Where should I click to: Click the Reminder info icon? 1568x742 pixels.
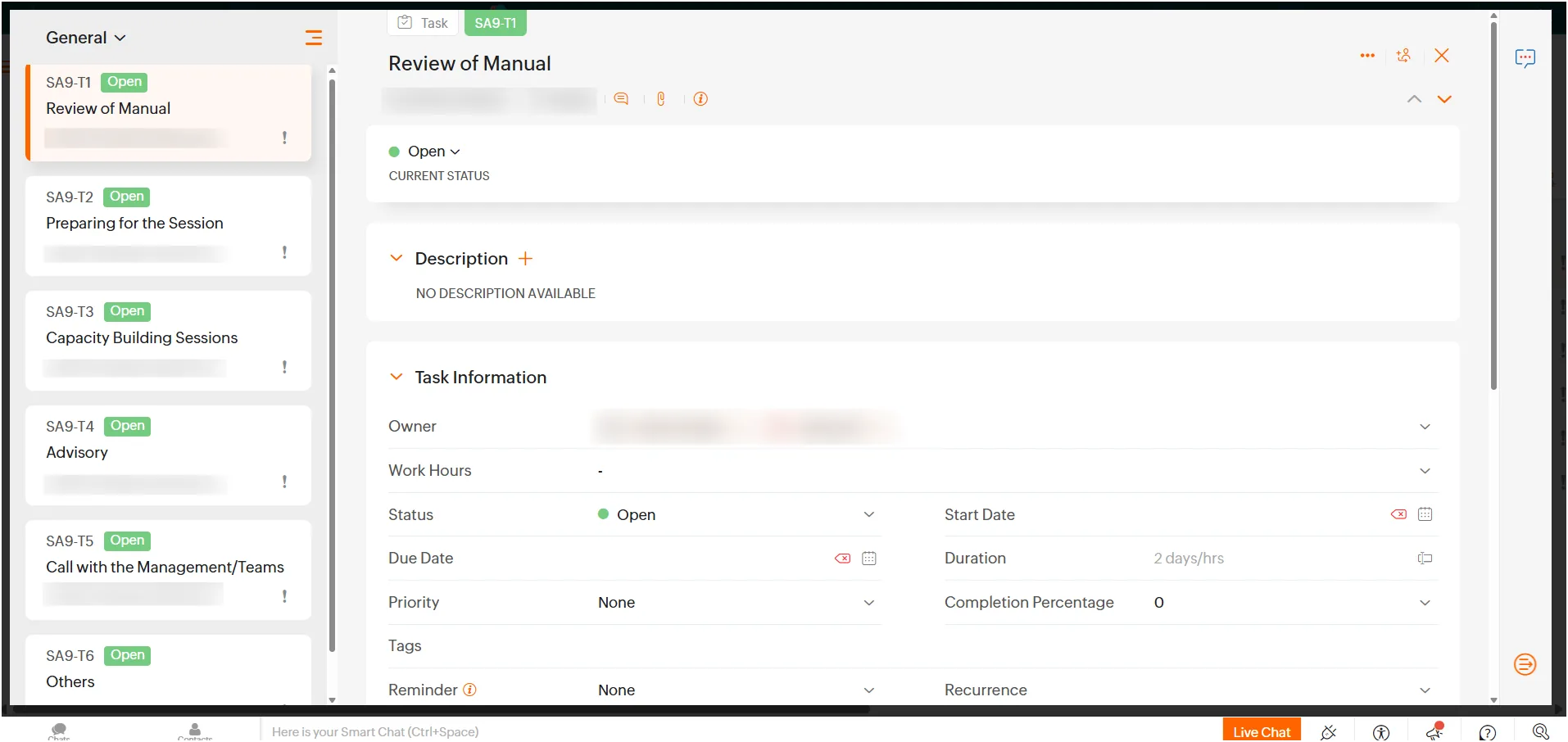click(x=469, y=690)
